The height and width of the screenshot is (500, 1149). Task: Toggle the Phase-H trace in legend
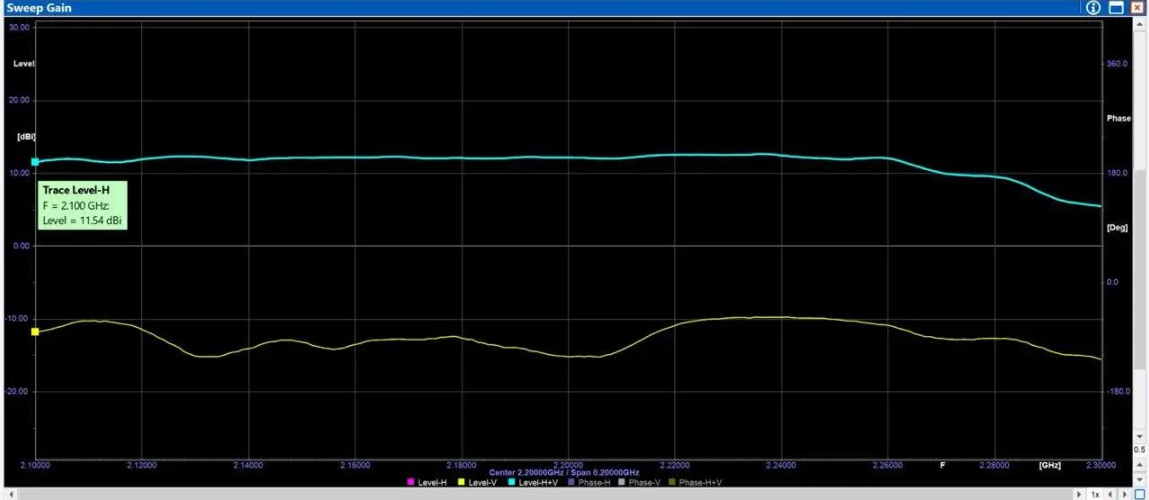590,483
